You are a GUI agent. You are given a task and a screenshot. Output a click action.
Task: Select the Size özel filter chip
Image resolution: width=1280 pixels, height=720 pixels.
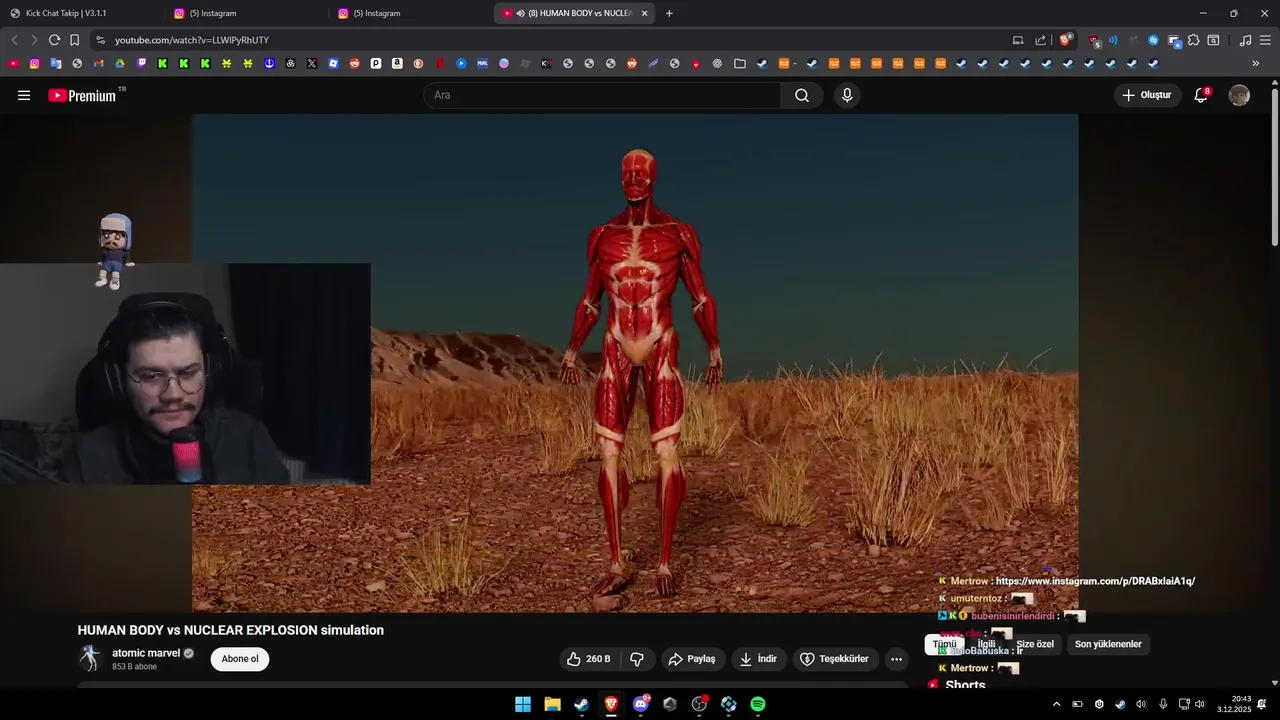[1035, 644]
